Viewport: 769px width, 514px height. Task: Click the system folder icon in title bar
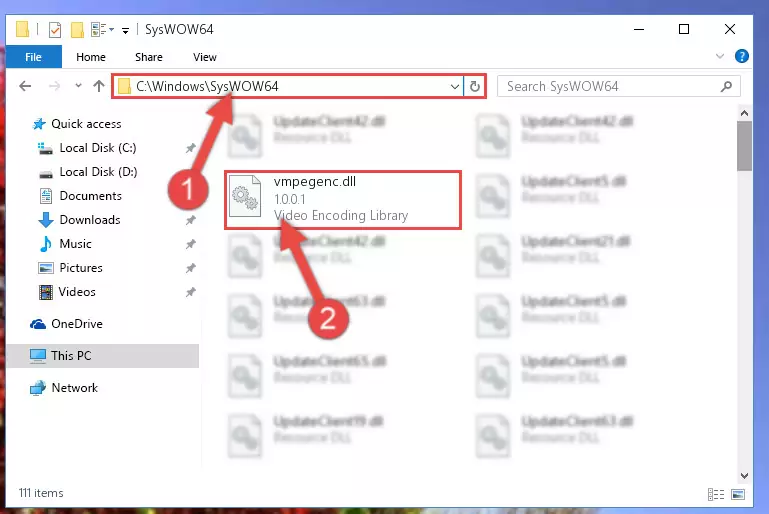point(22,29)
